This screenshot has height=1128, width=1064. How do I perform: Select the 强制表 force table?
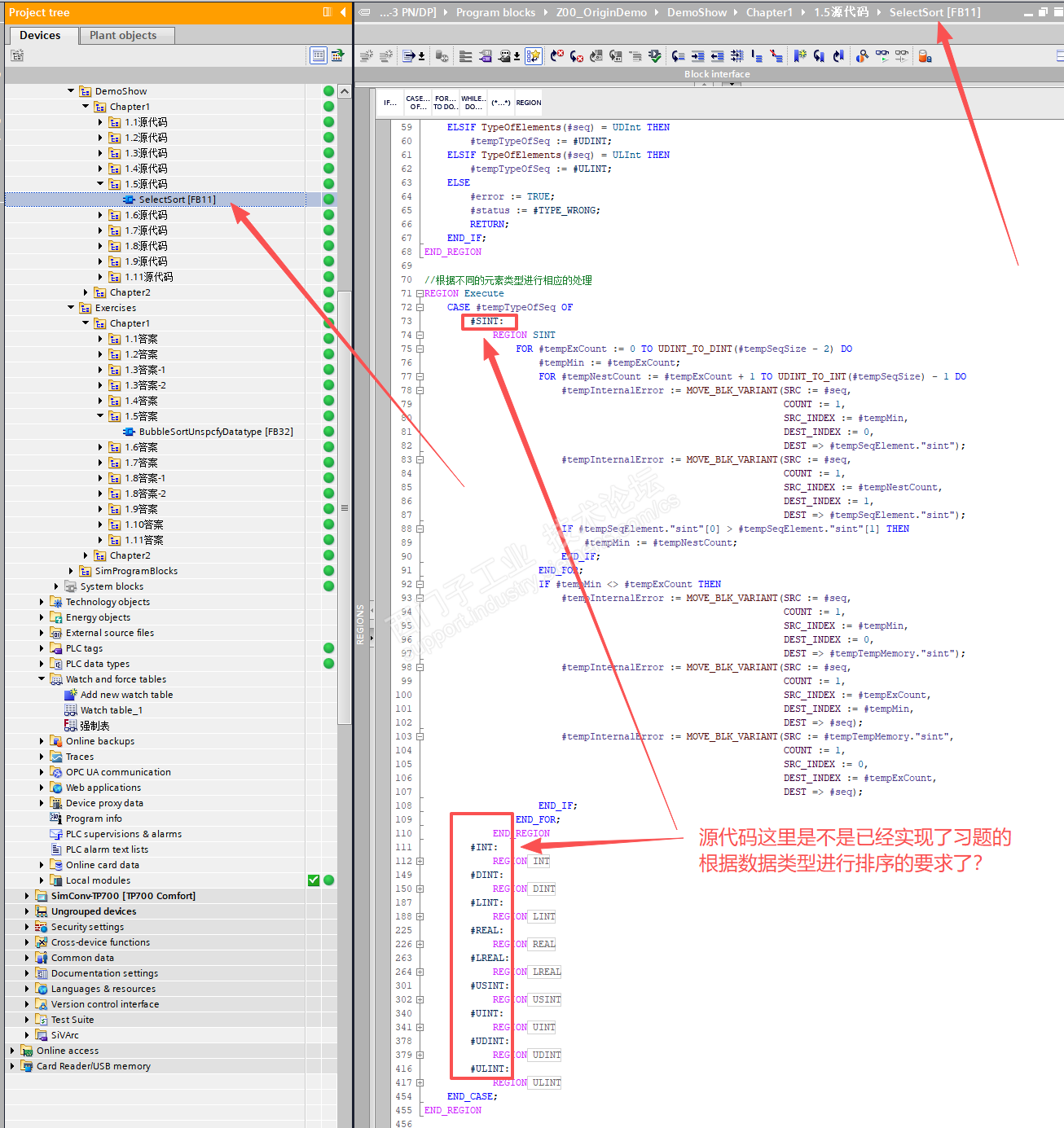click(x=95, y=726)
